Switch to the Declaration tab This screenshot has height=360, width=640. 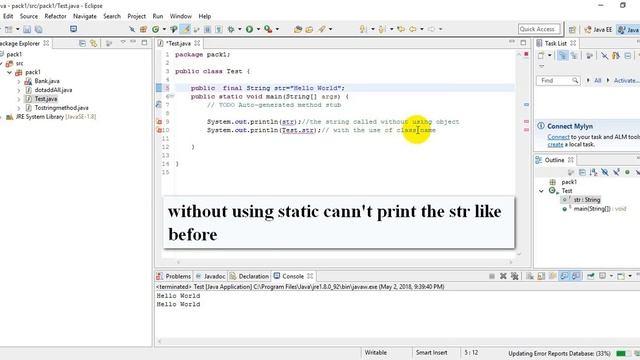[x=249, y=276]
